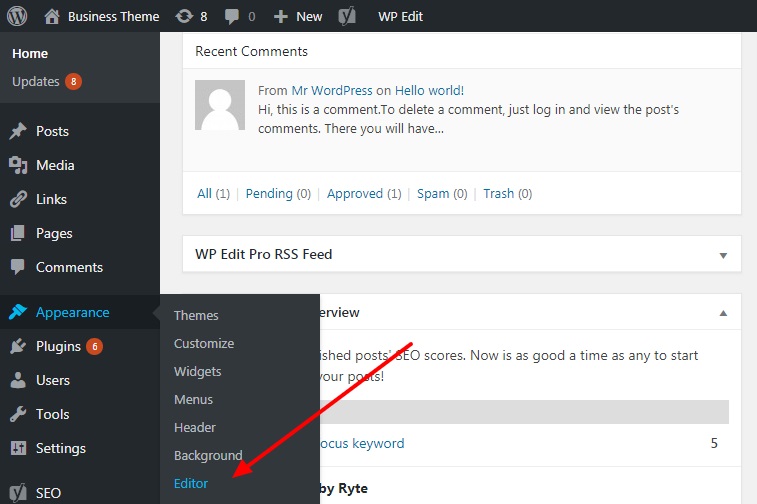The height and width of the screenshot is (504, 757).
Task: Click the commenter avatar thumbnail
Action: [220, 105]
